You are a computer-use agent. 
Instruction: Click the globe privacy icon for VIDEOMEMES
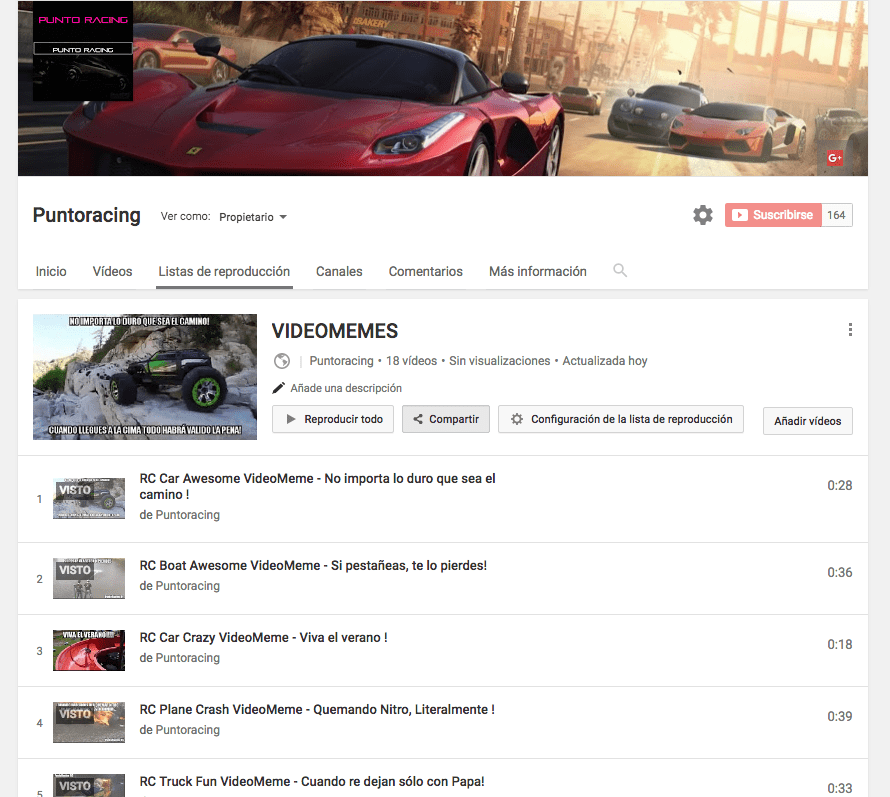tap(282, 361)
